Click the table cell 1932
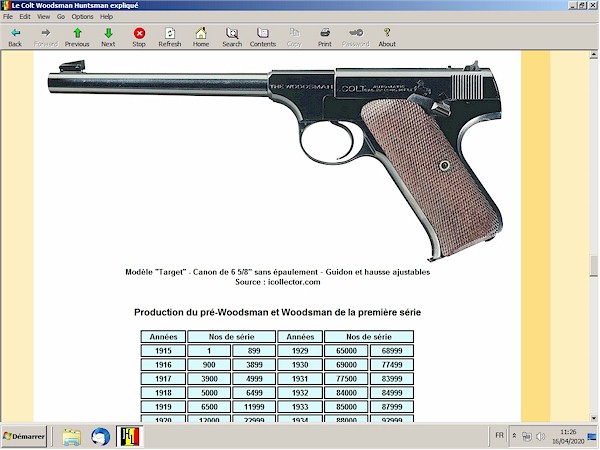 coord(300,393)
